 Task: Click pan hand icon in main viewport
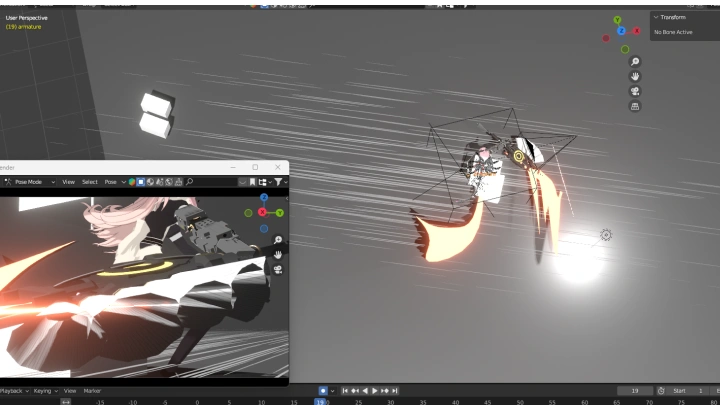click(x=635, y=76)
